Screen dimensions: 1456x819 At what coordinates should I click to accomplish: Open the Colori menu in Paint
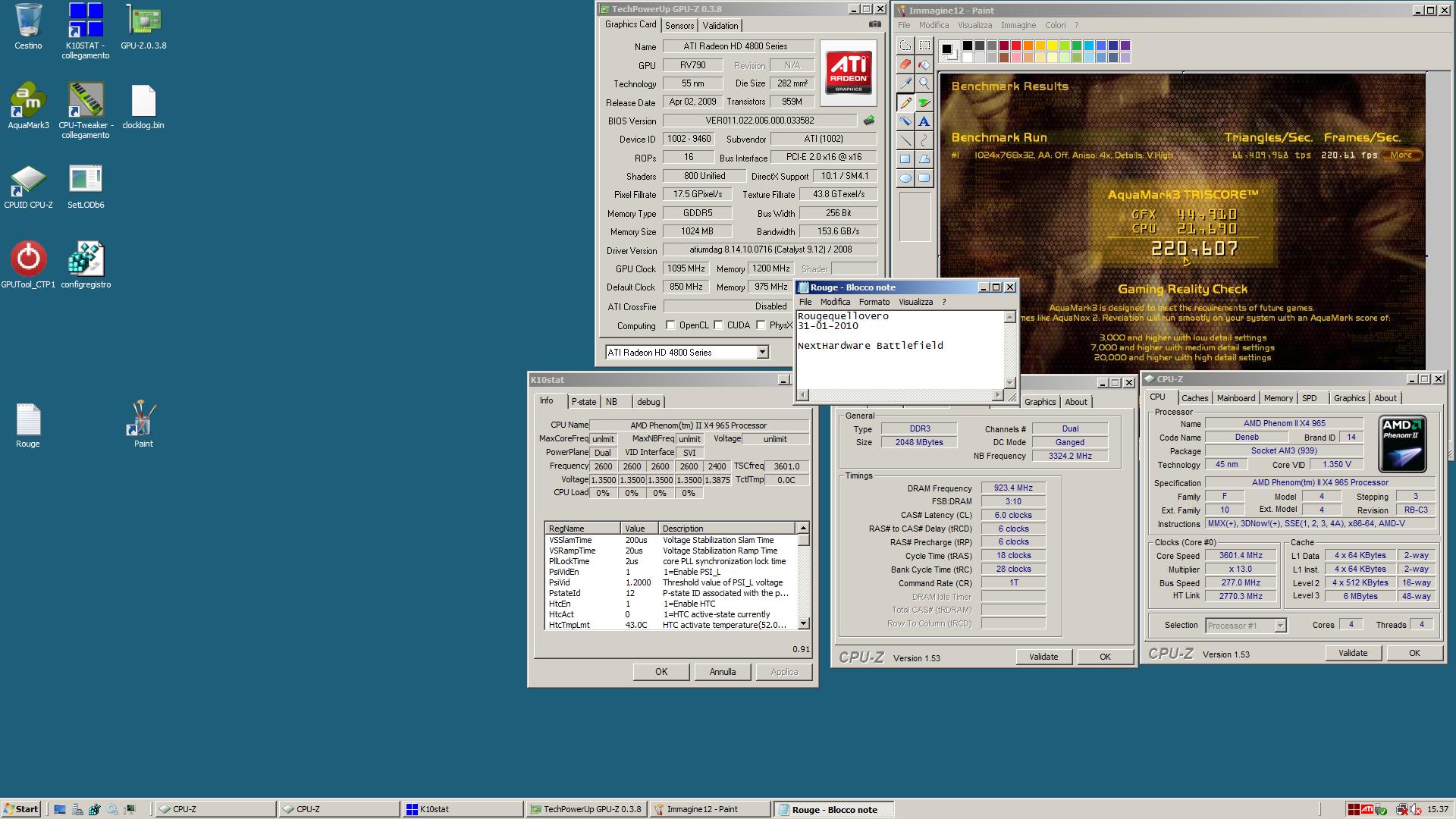pos(1055,25)
